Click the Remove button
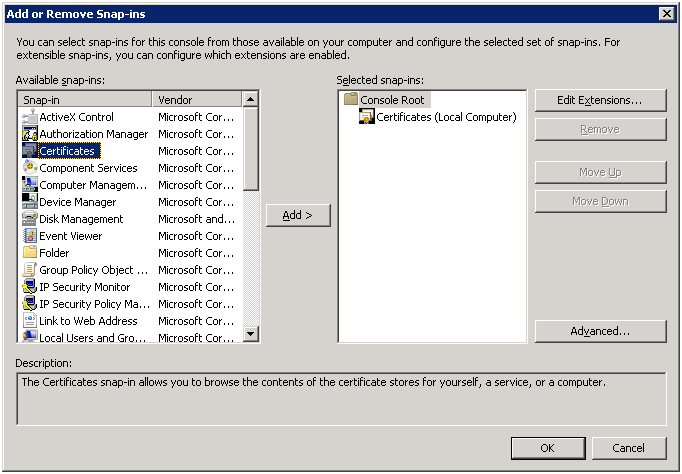 click(600, 129)
